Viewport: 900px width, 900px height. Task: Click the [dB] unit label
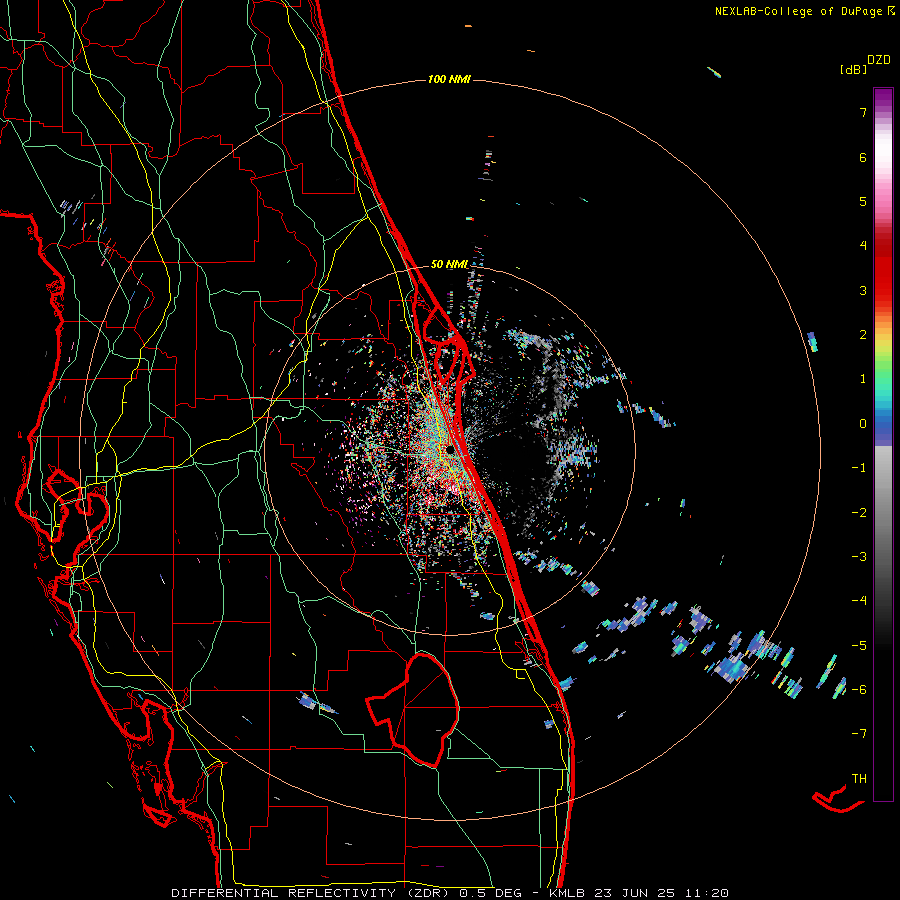[x=853, y=69]
